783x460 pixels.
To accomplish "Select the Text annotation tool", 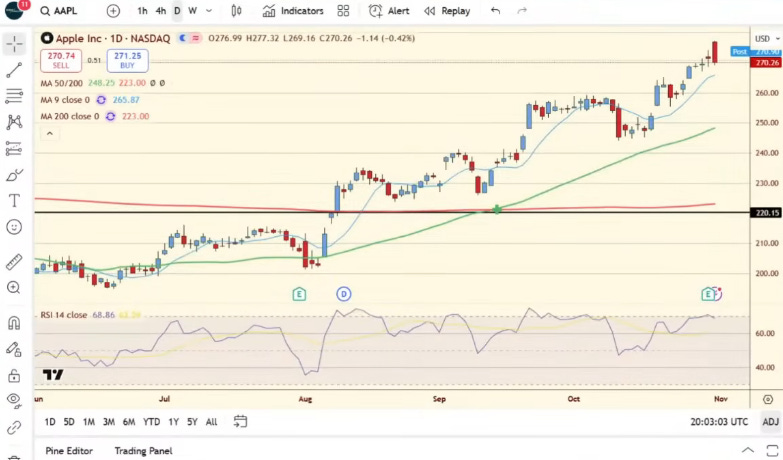I will point(14,201).
